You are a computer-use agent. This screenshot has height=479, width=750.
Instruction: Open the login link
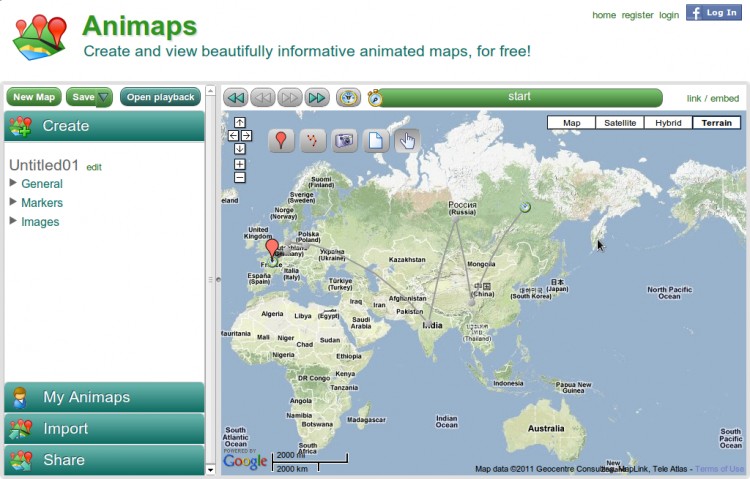669,15
